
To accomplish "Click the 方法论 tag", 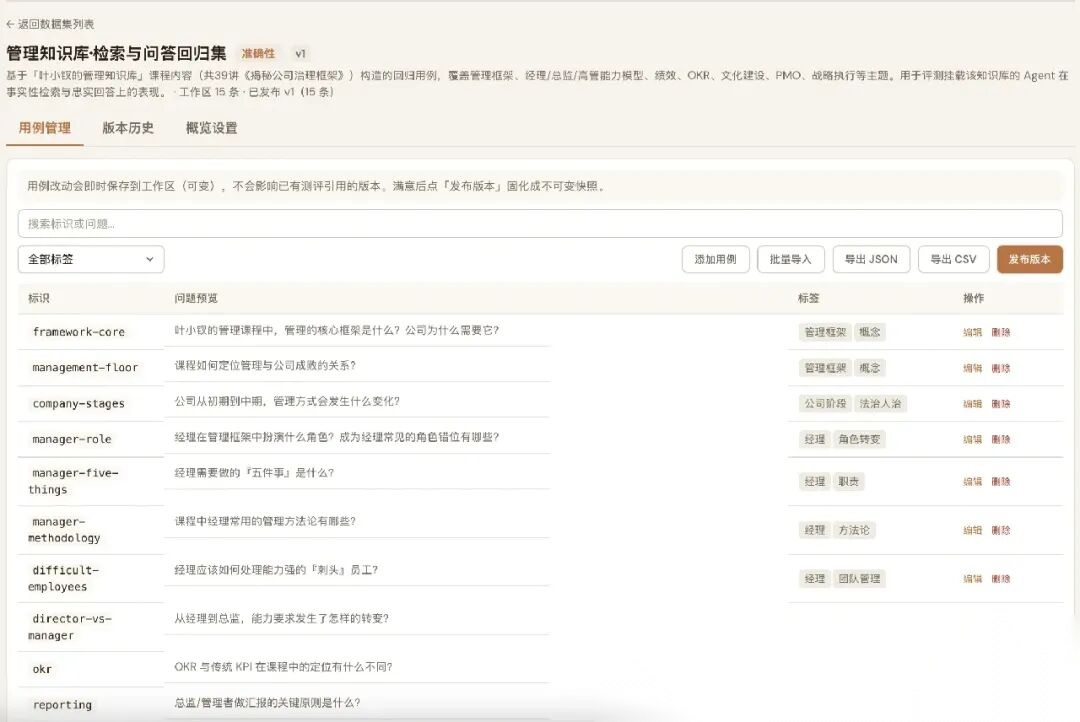I will 854,530.
